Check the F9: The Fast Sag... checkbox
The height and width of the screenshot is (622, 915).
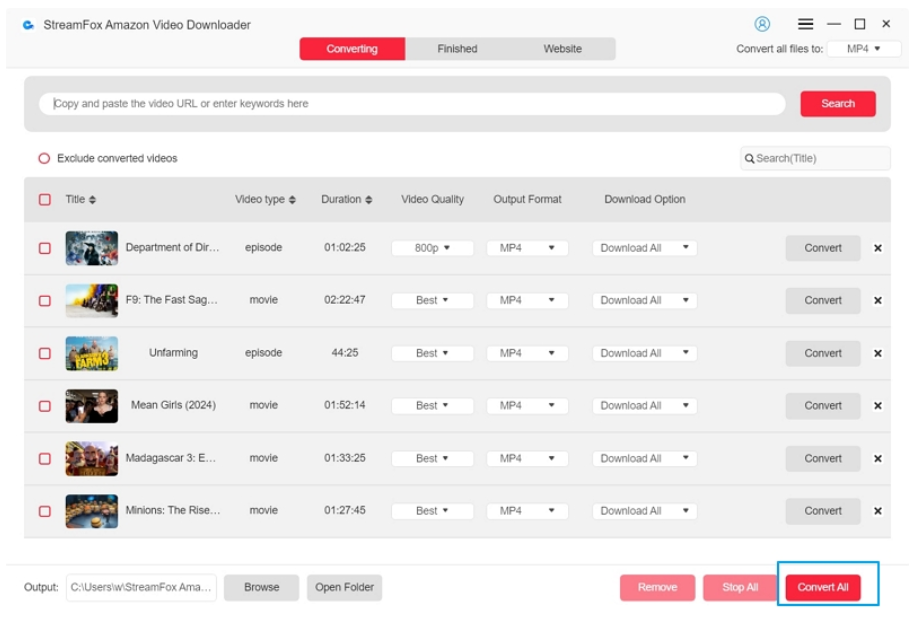coord(45,300)
